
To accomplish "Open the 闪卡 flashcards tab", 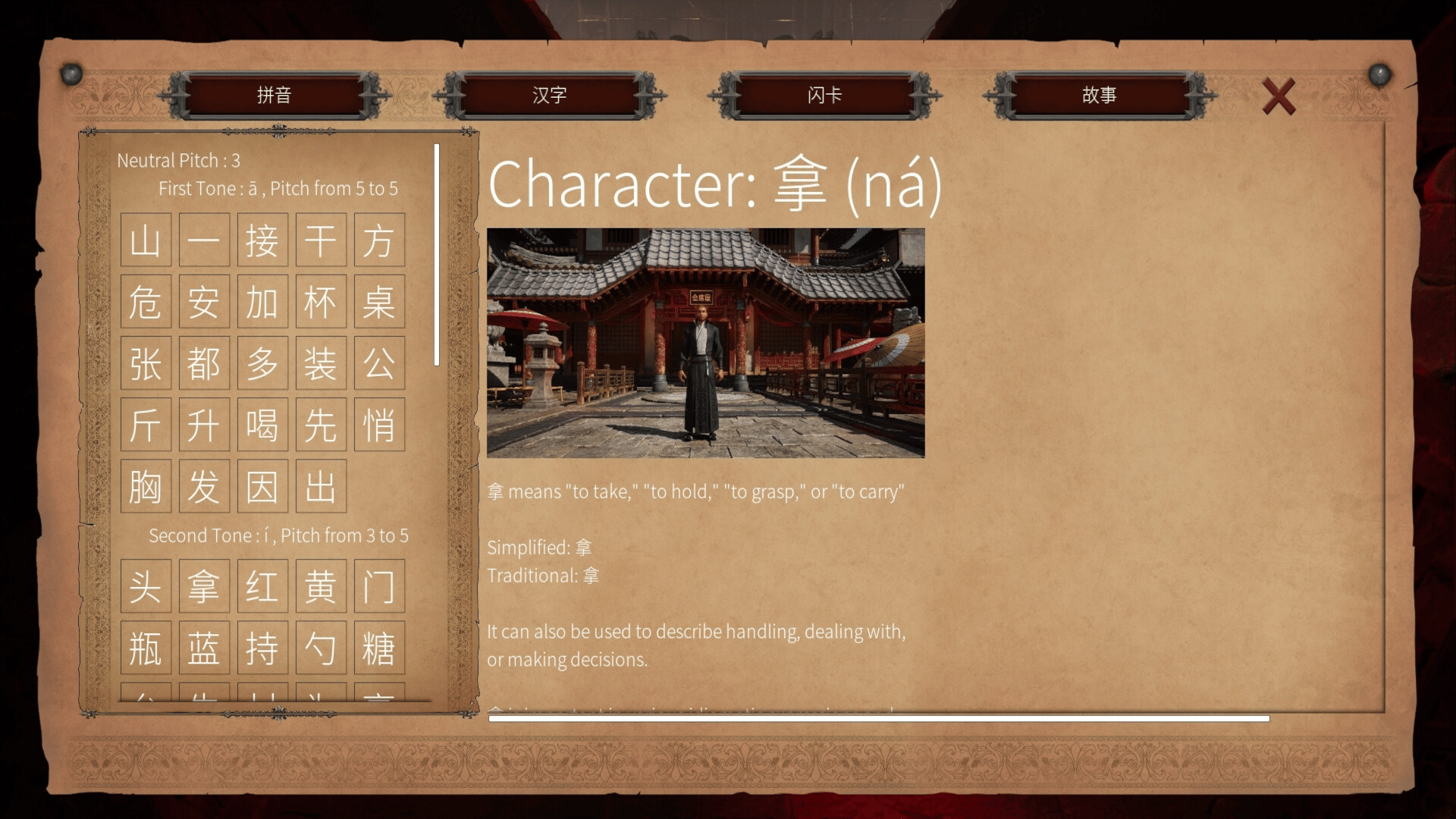I will tap(824, 95).
